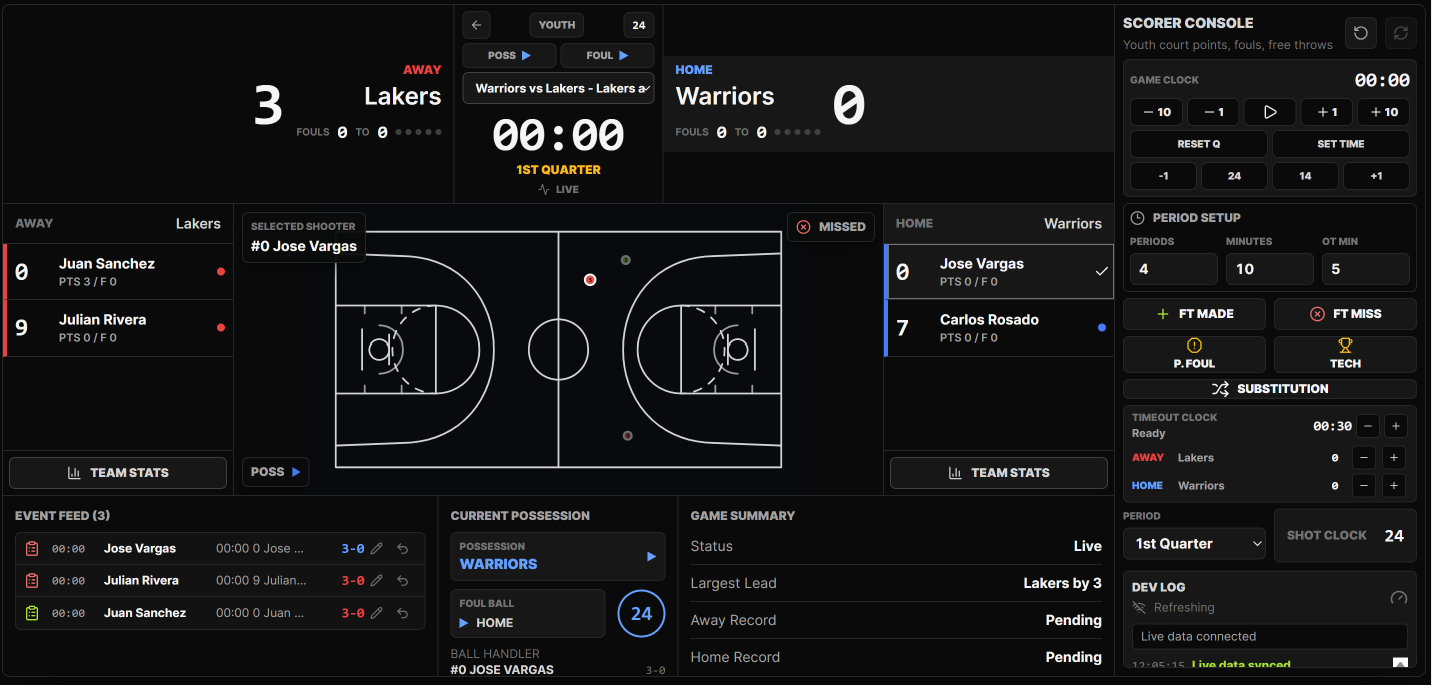This screenshot has width=1432, height=686.
Task: Open the SUBSTITUTION dialog
Action: click(x=1270, y=389)
